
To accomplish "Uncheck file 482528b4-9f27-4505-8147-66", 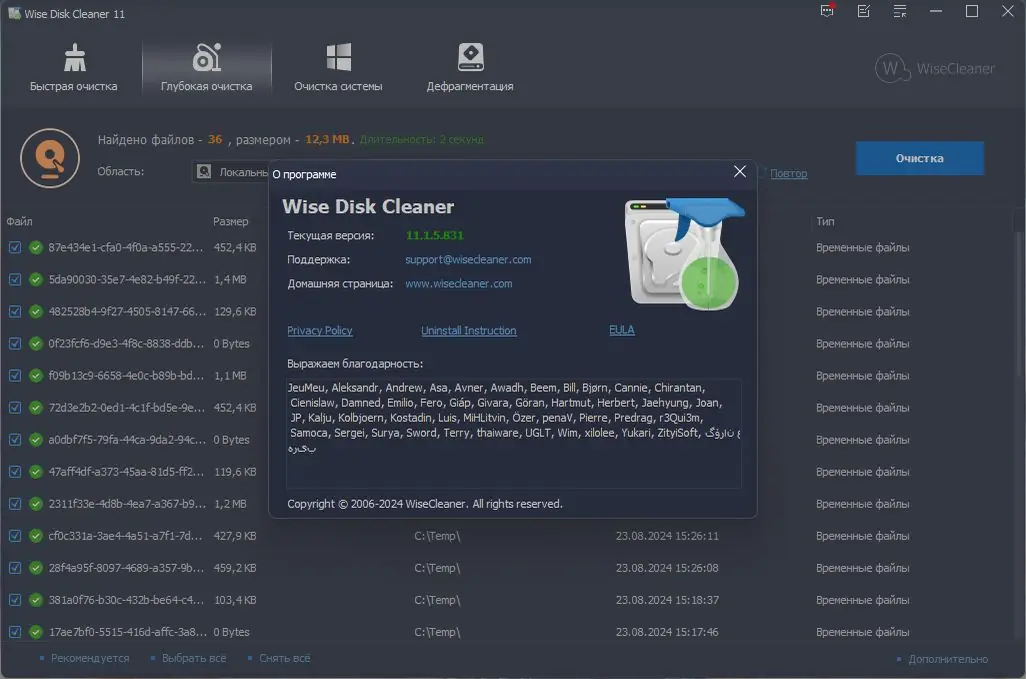I will (x=15, y=311).
